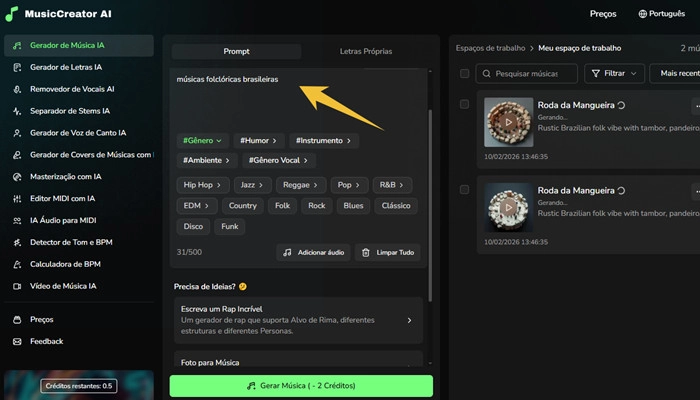Tick the select-all checkbox beside search
The width and height of the screenshot is (700, 400).
[x=464, y=74]
